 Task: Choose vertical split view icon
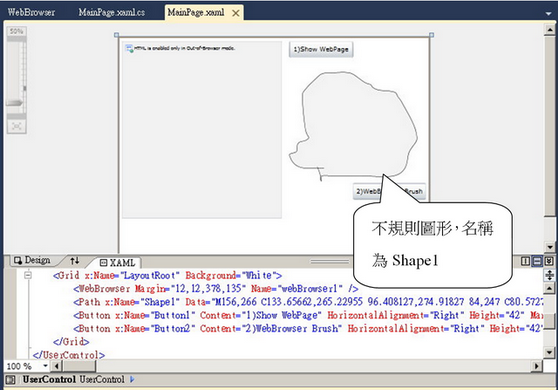tap(525, 261)
